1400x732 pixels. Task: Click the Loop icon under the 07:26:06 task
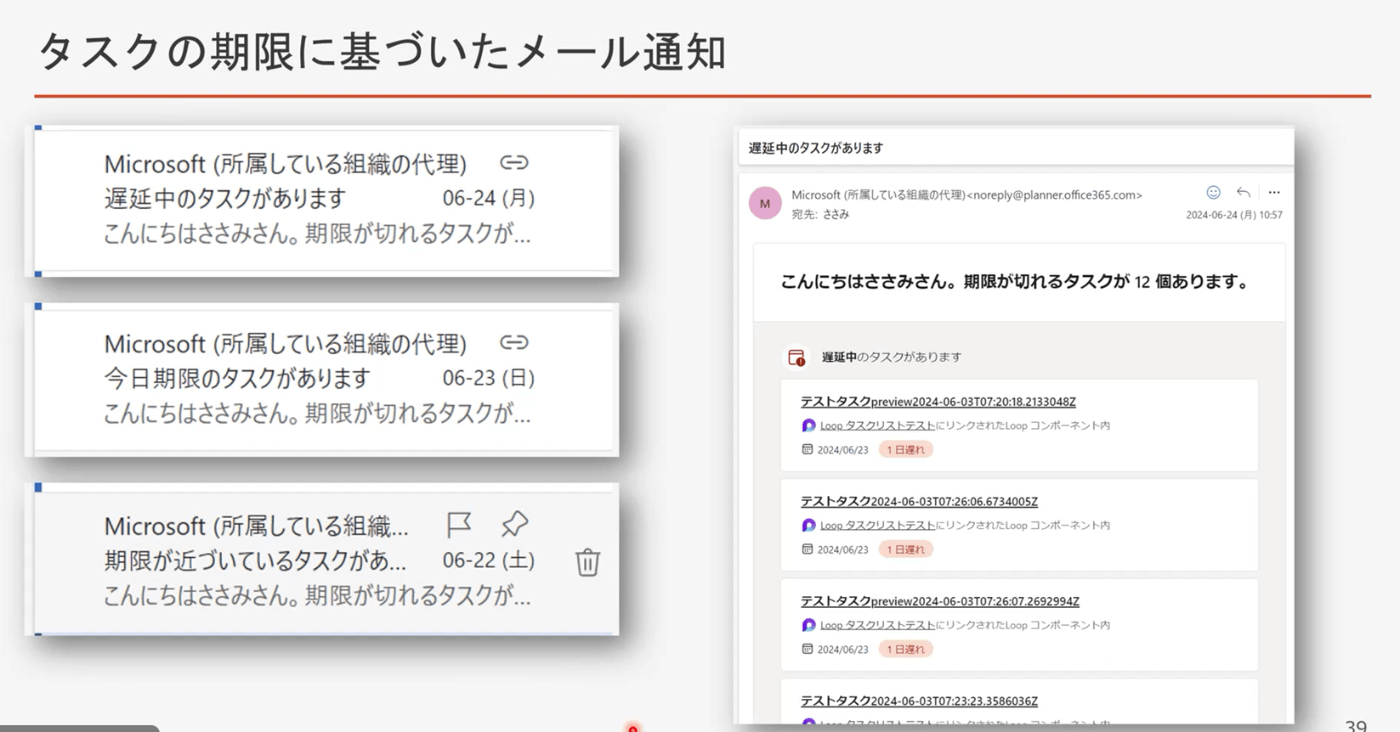[809, 526]
